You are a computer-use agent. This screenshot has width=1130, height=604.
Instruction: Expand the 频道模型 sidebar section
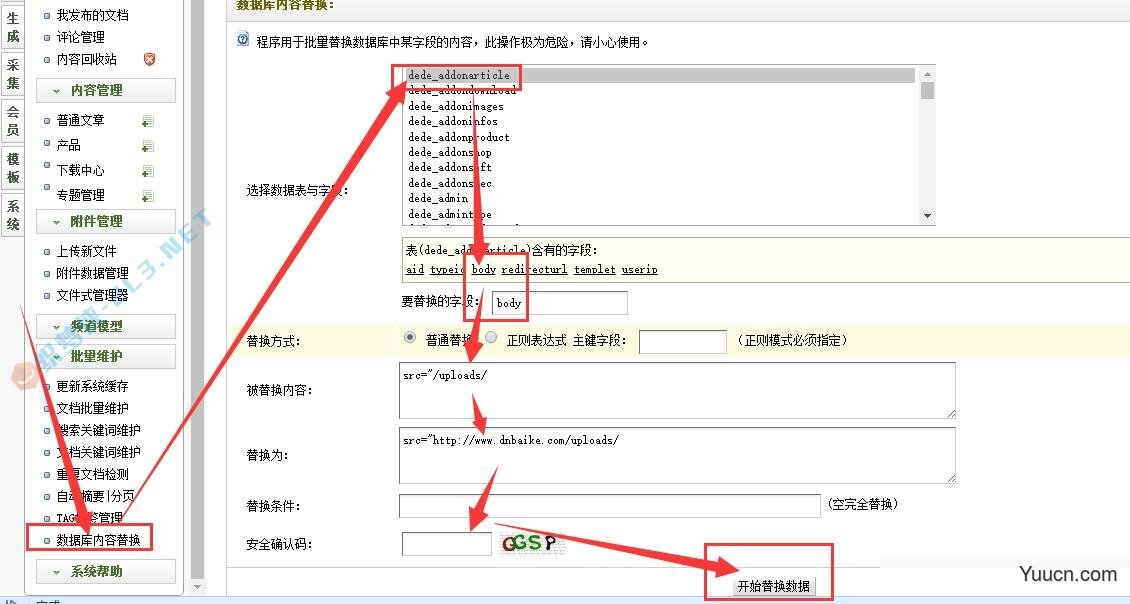[105, 326]
